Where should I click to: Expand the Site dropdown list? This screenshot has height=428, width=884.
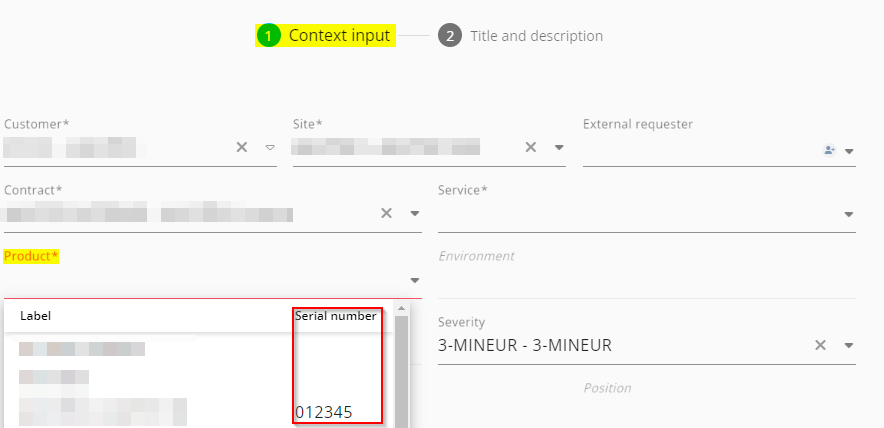point(559,148)
